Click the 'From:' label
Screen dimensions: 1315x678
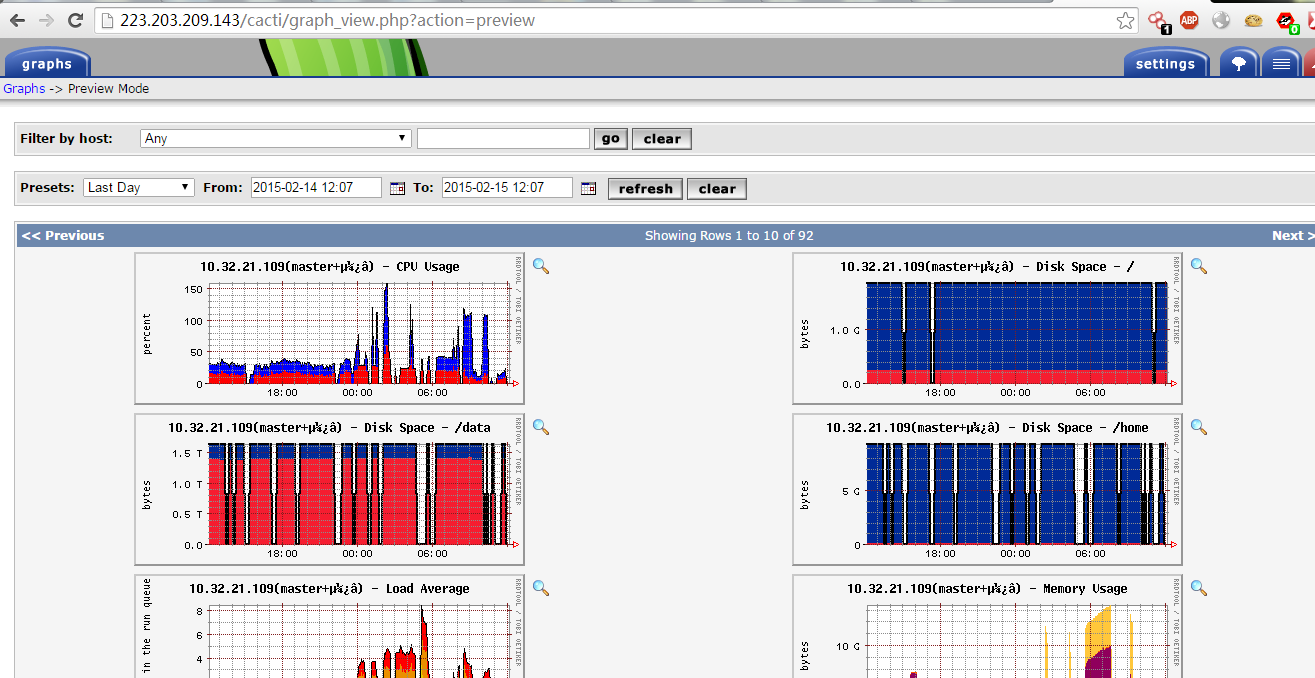(223, 187)
